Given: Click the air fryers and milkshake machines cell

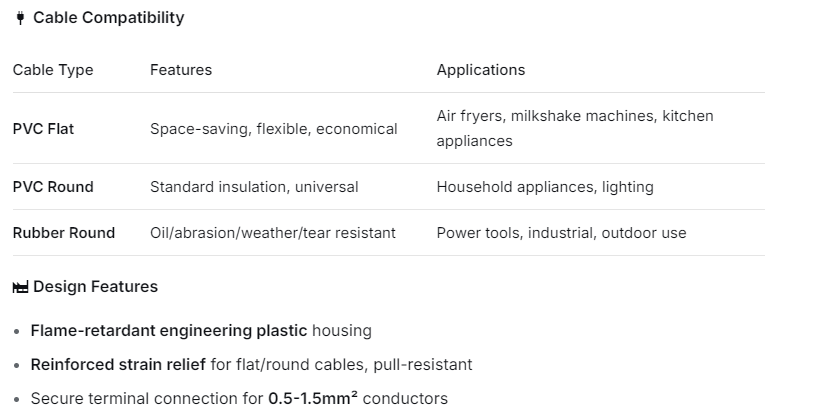Looking at the screenshot, I should [574, 128].
